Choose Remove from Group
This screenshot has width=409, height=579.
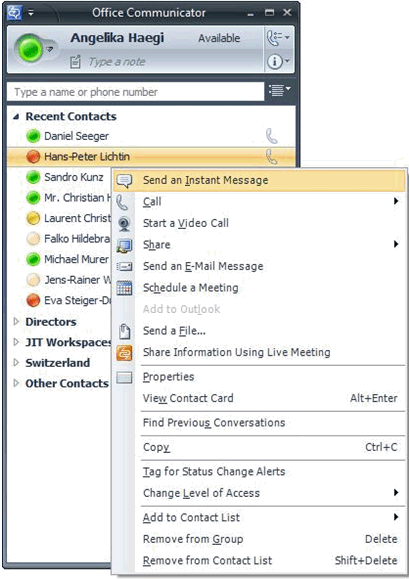(259, 539)
